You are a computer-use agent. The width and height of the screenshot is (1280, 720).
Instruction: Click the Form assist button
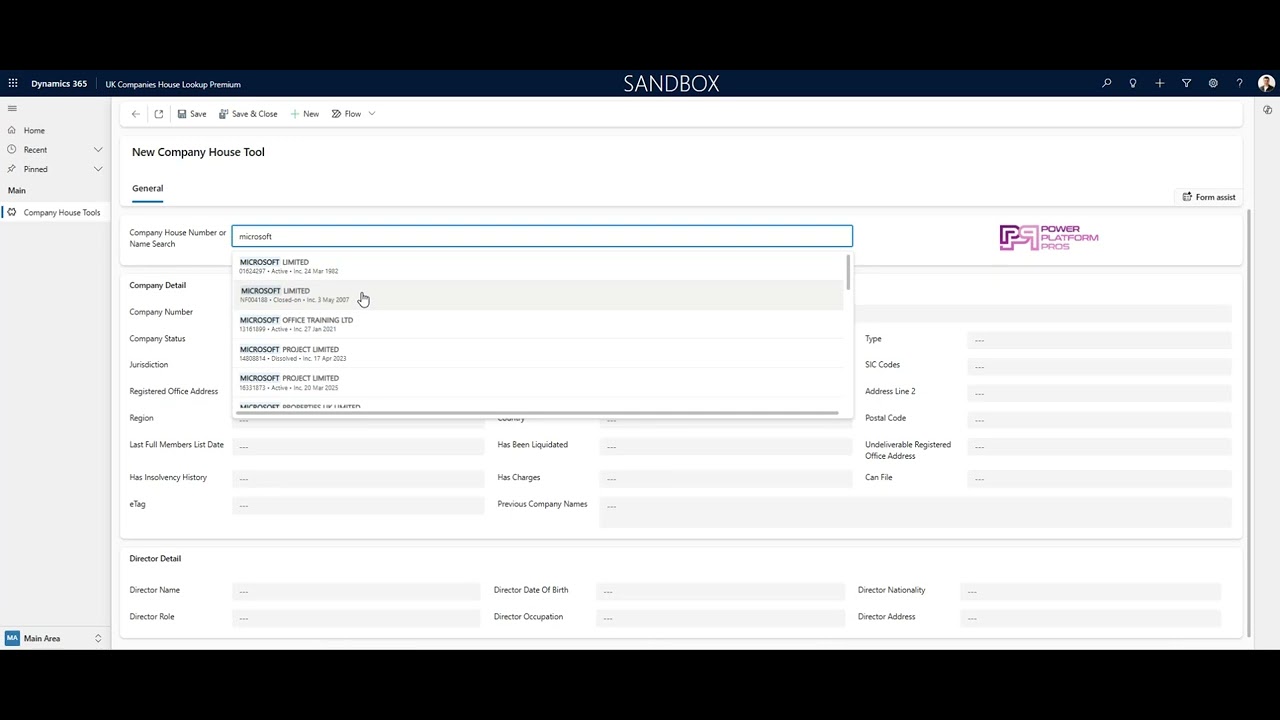[1209, 197]
